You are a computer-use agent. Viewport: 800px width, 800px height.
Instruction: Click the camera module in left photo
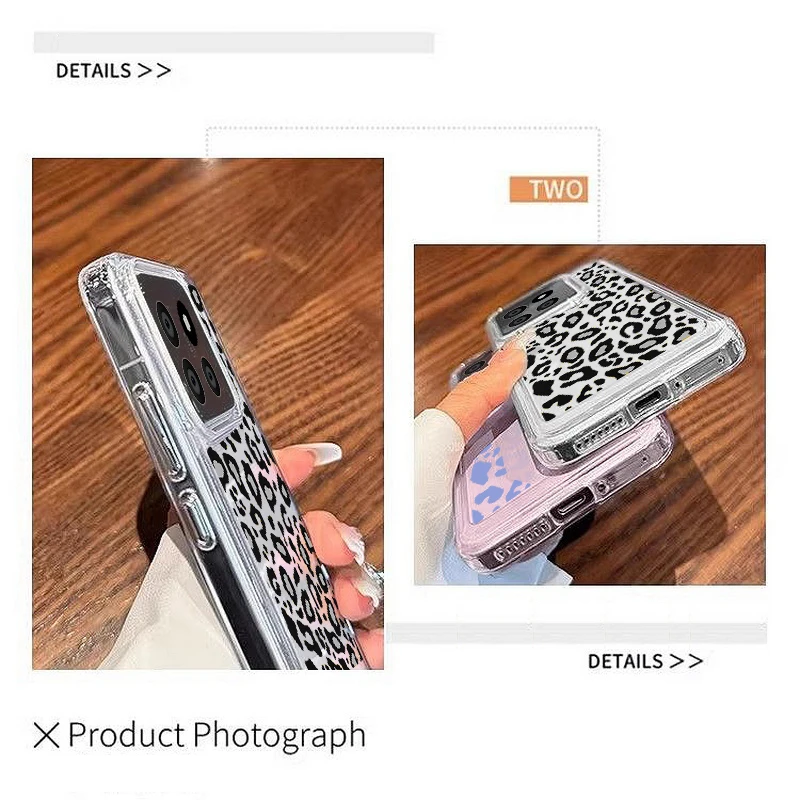tap(186, 347)
